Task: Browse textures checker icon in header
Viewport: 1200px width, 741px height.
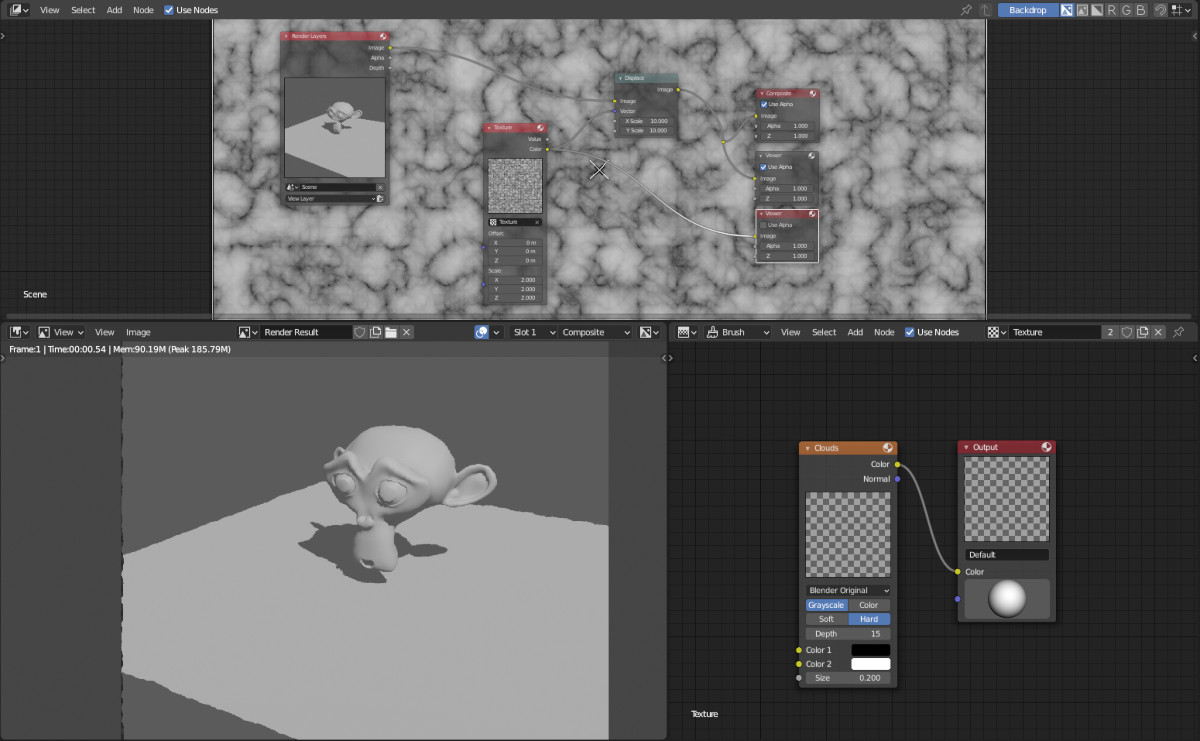Action: click(997, 332)
